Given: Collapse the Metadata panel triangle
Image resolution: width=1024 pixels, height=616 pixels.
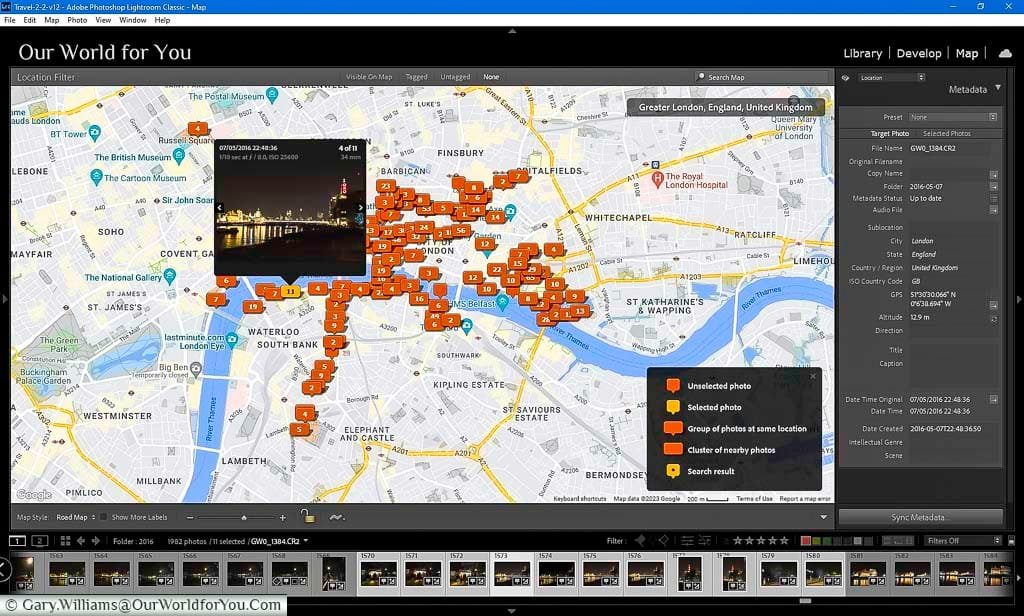Looking at the screenshot, I should pos(997,88).
